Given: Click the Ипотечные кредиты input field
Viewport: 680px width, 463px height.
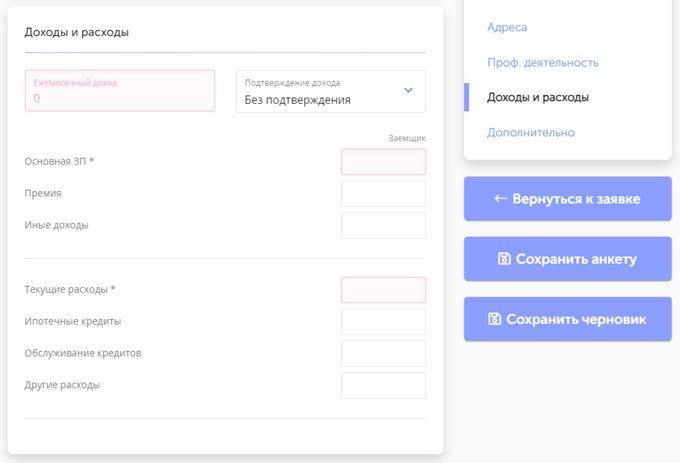Looking at the screenshot, I should pyautogui.click(x=383, y=322).
